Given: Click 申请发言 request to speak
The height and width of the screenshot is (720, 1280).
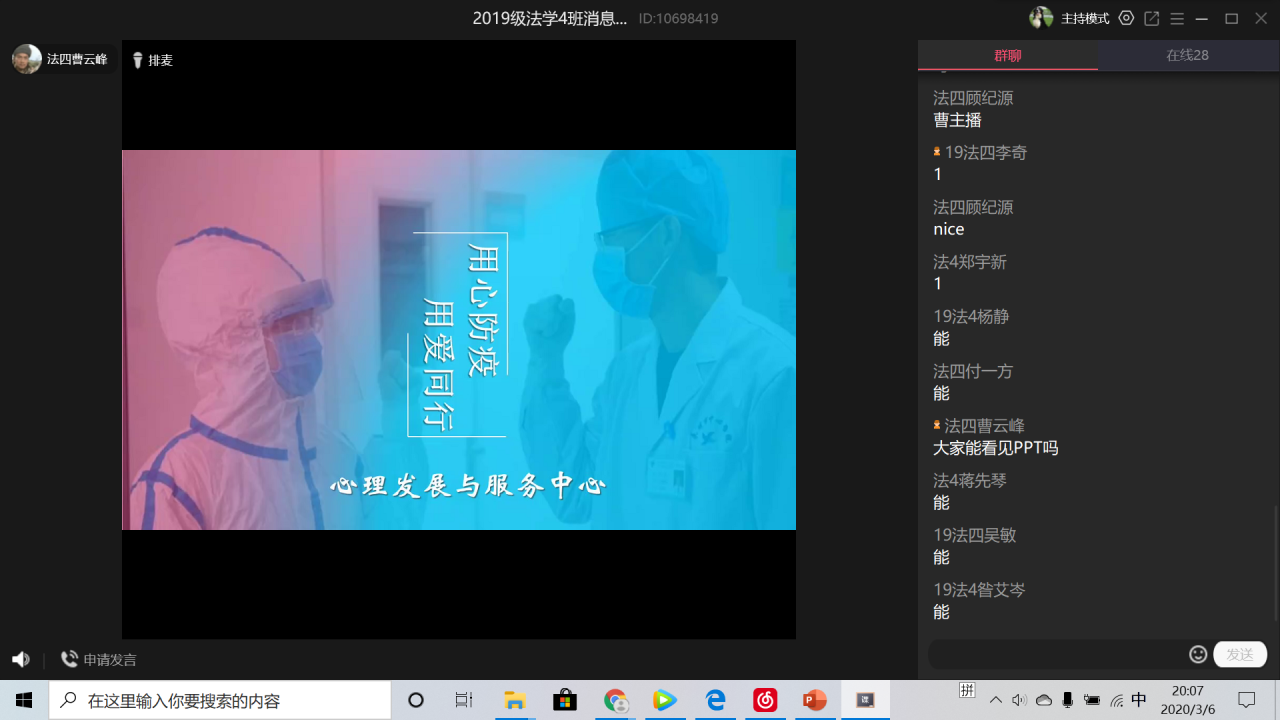Looking at the screenshot, I should coord(98,659).
